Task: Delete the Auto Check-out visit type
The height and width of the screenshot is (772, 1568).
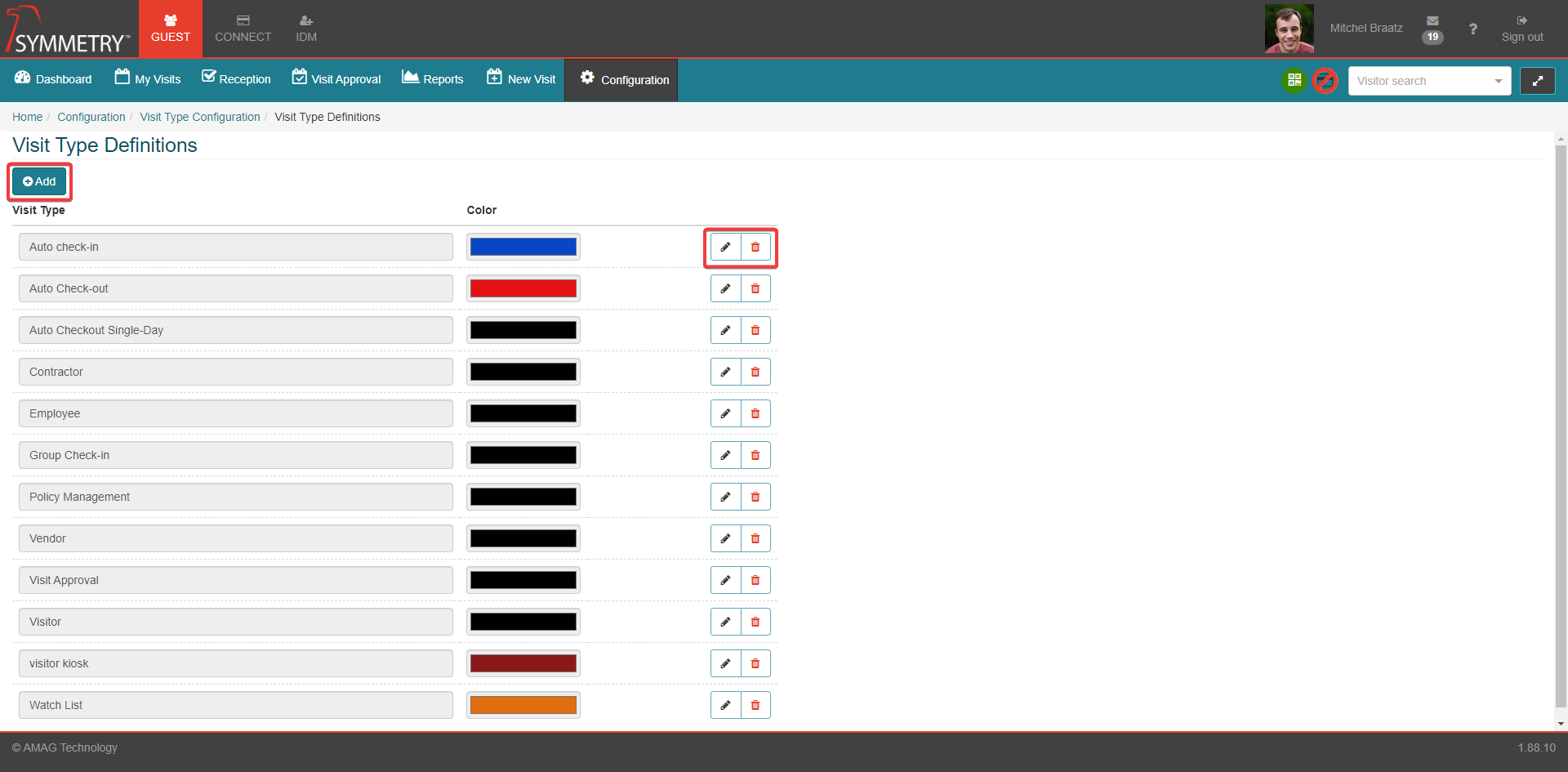Action: 755,288
